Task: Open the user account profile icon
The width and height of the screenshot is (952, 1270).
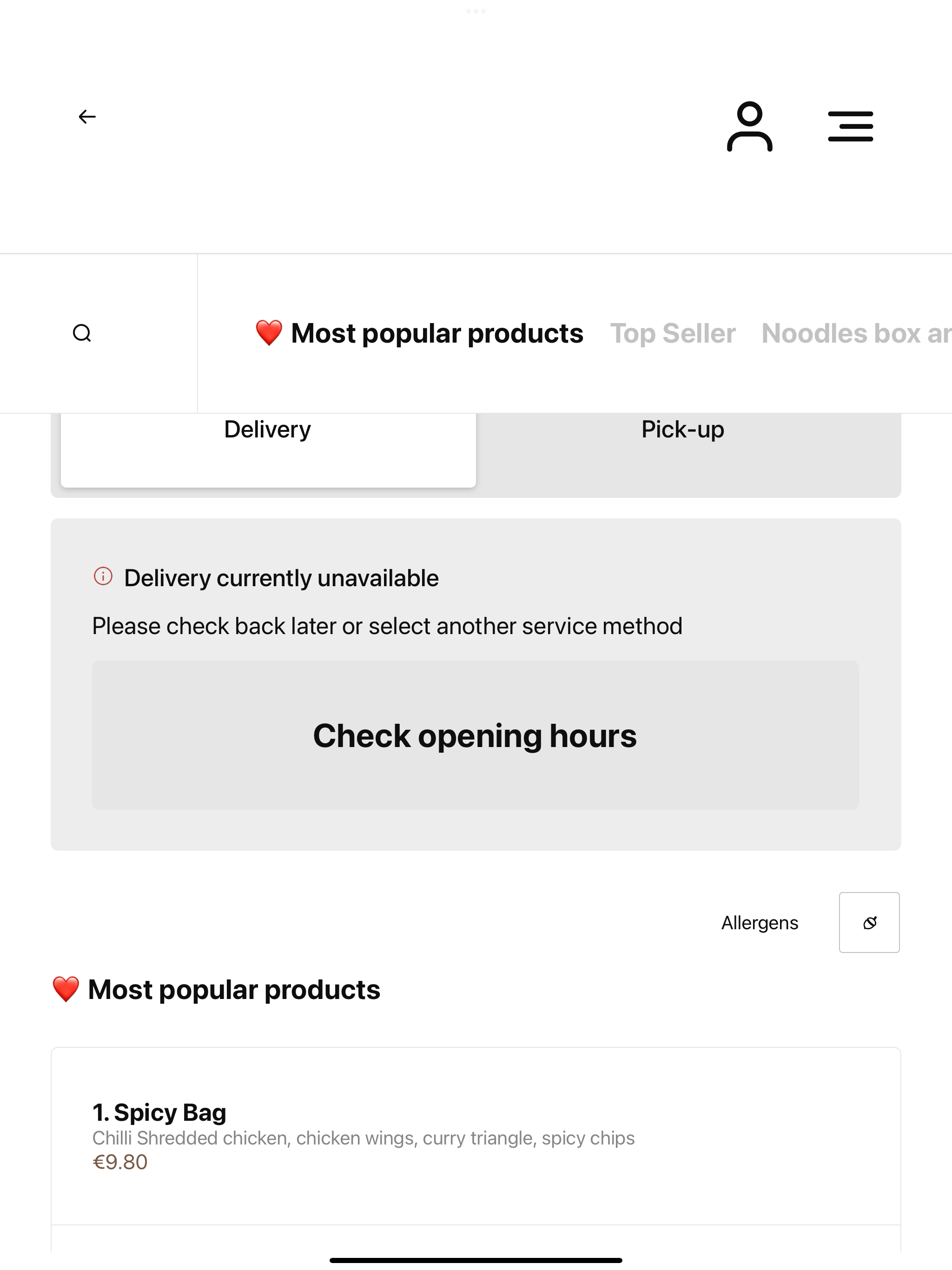Action: pyautogui.click(x=749, y=126)
